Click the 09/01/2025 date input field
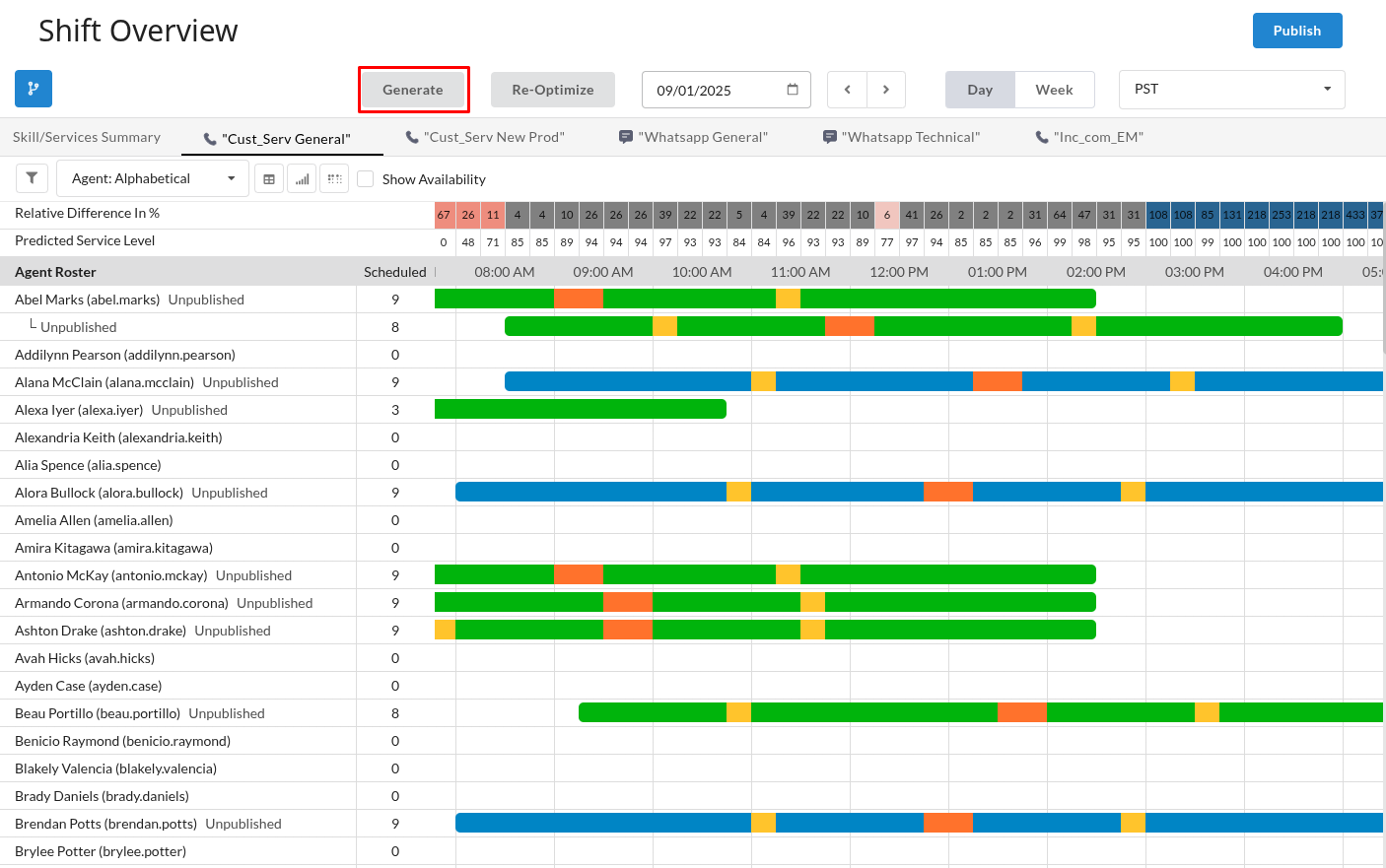Screen dimensions: 1386x868 tap(715, 90)
